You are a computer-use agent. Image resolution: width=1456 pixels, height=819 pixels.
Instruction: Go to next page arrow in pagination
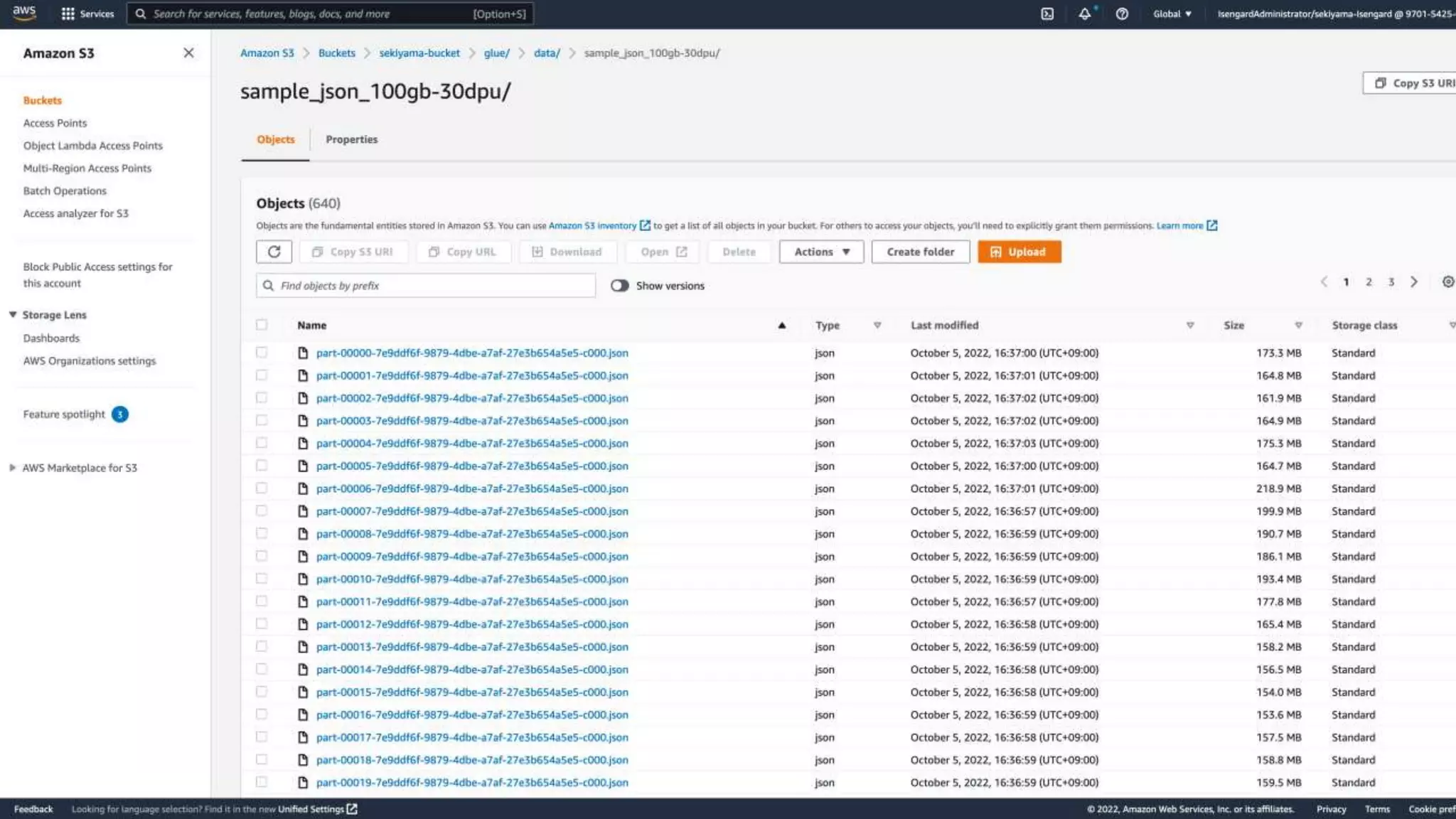[x=1414, y=282]
